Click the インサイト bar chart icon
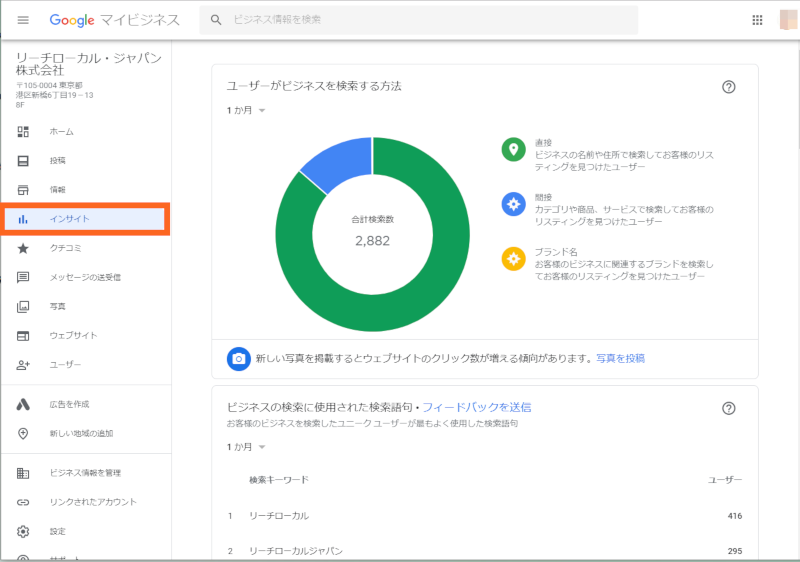 23,219
